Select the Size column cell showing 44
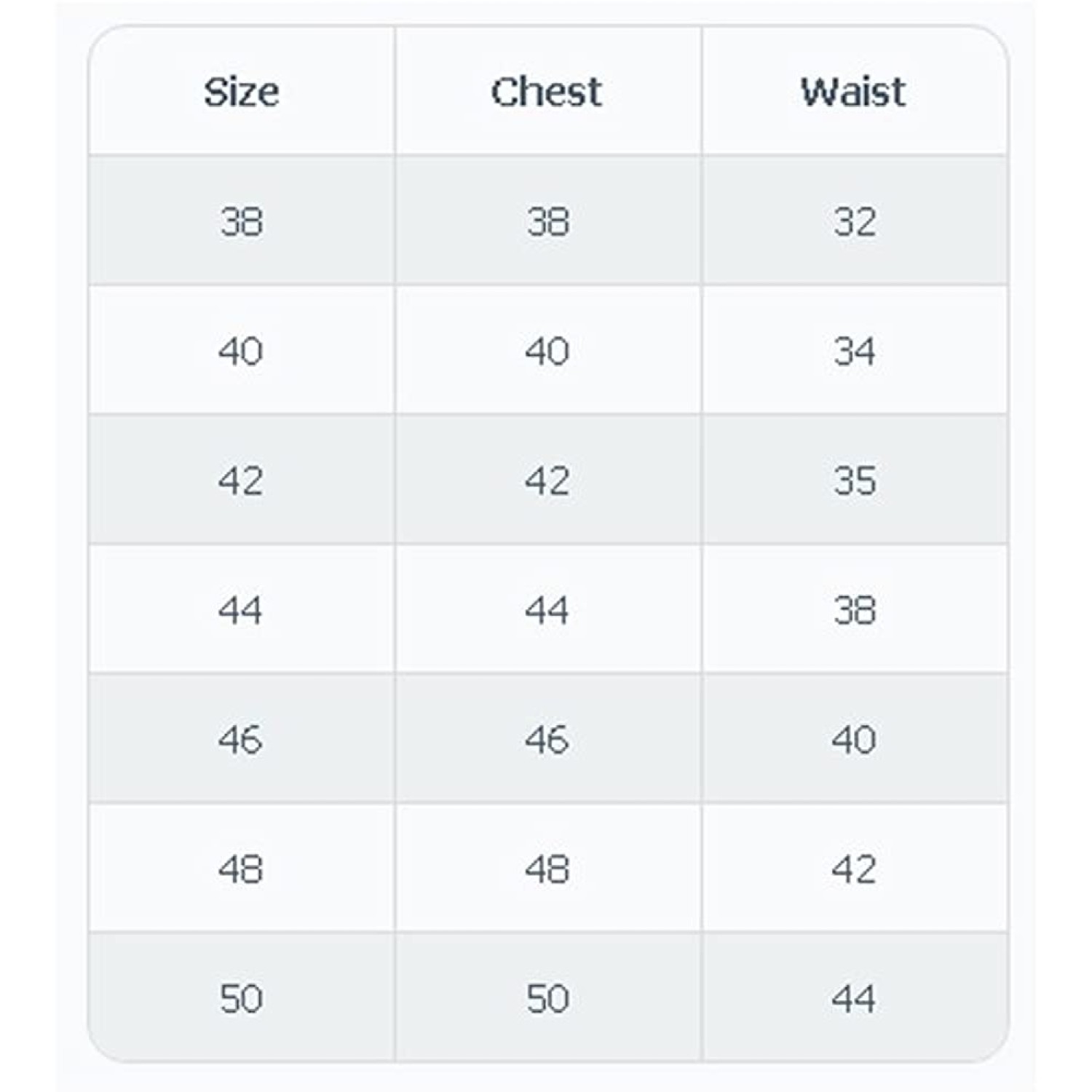Image resolution: width=1092 pixels, height=1092 pixels. [x=241, y=610]
